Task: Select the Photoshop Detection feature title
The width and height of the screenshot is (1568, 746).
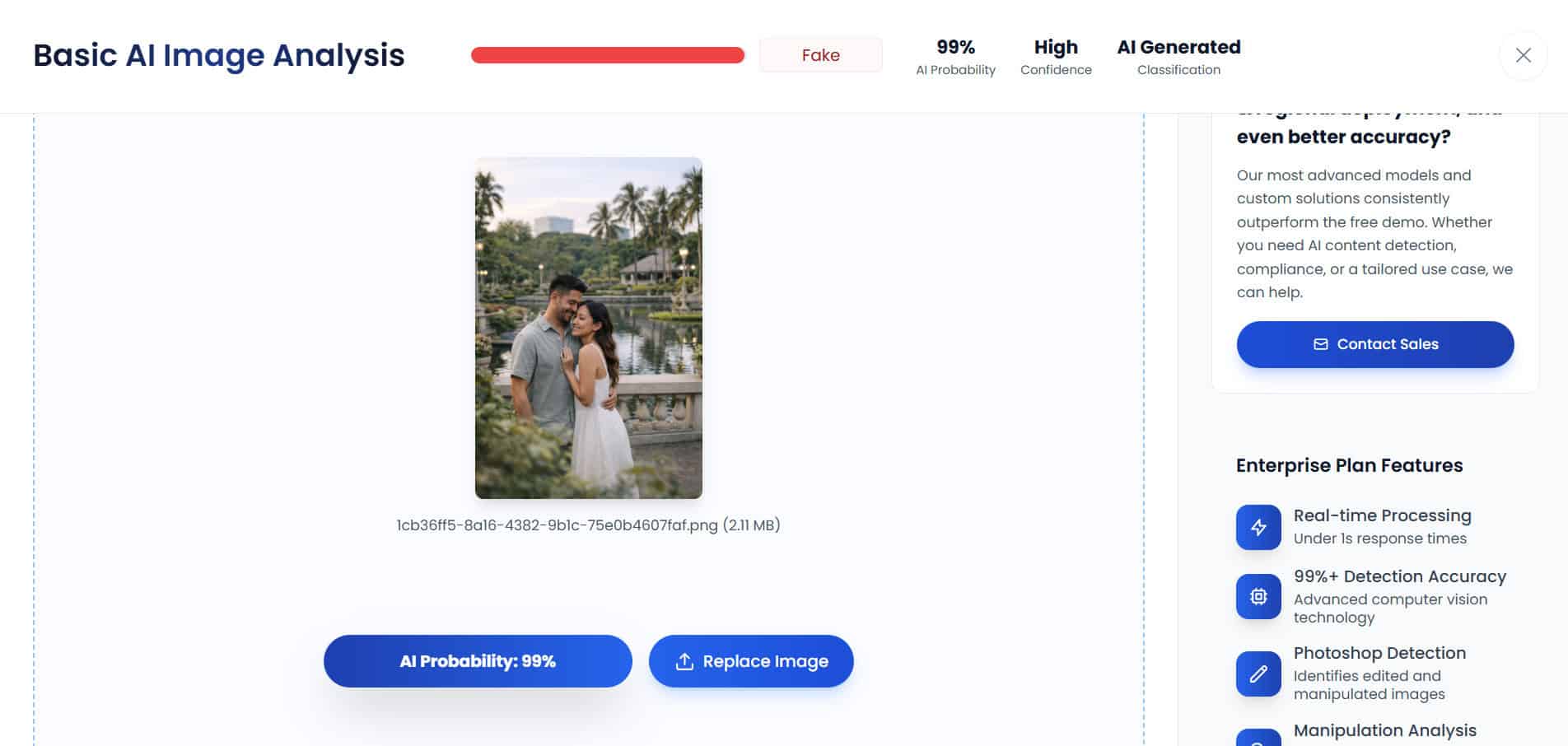Action: click(1379, 653)
